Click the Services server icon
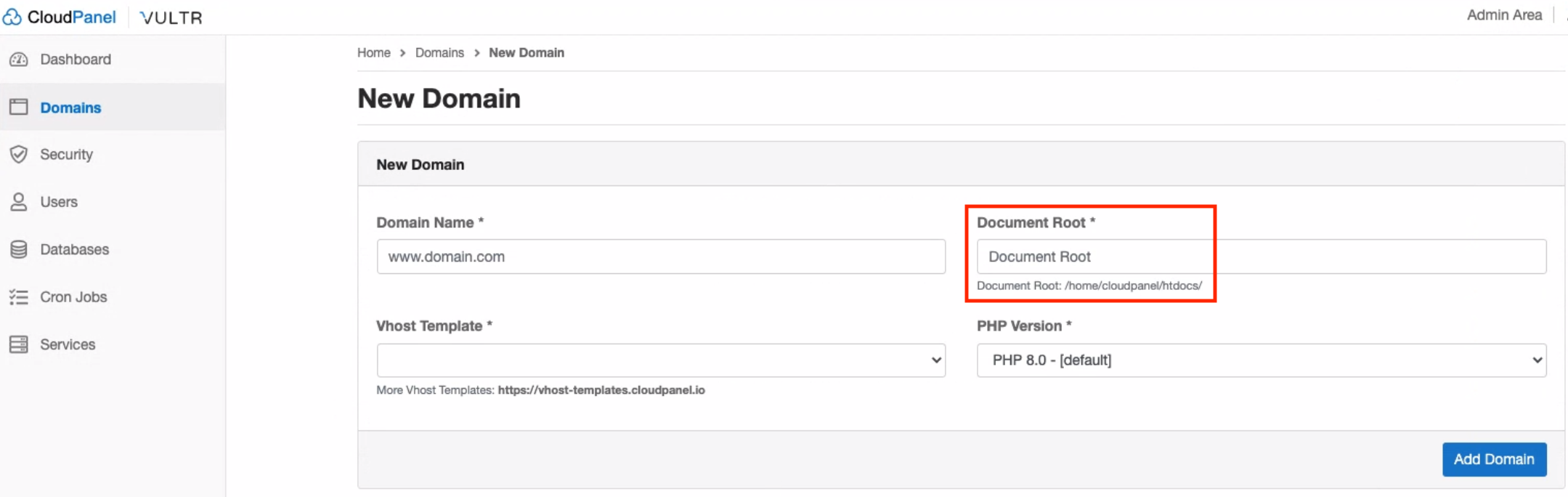This screenshot has height=497, width=1568. (19, 344)
